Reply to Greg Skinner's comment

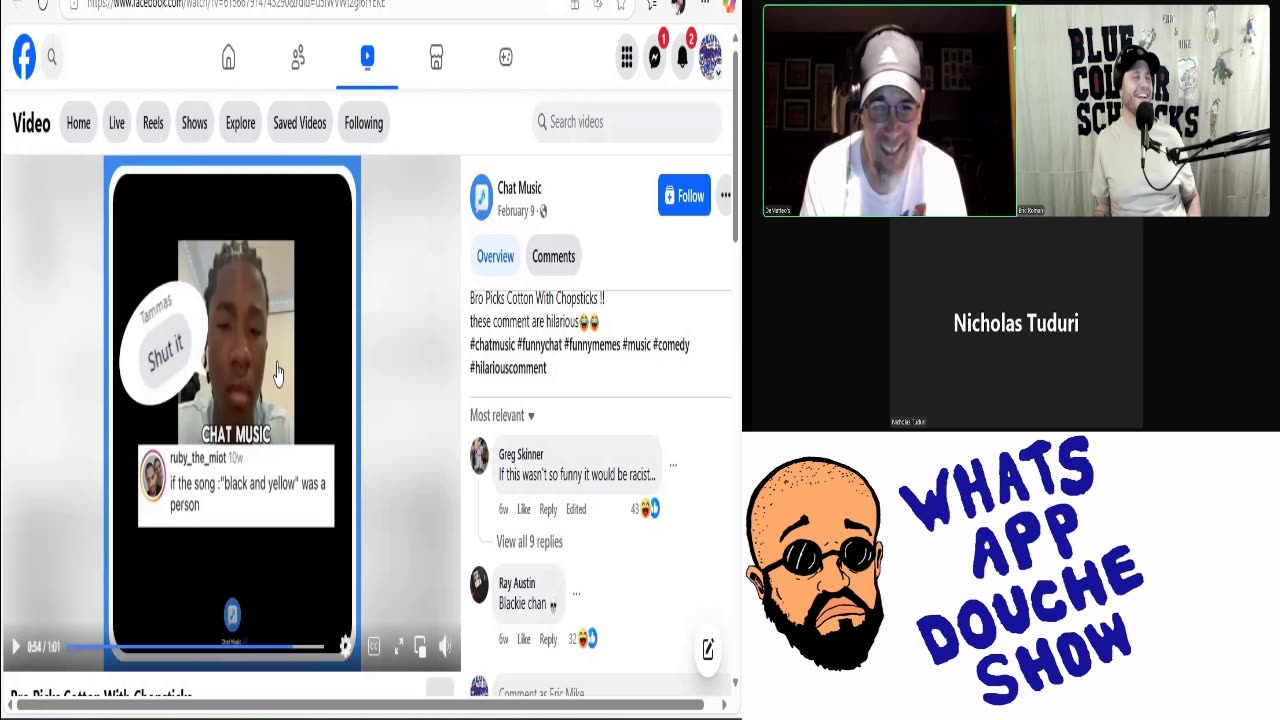click(x=548, y=510)
